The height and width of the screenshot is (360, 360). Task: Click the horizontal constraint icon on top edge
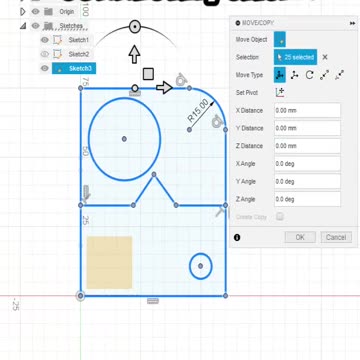pos(135,94)
